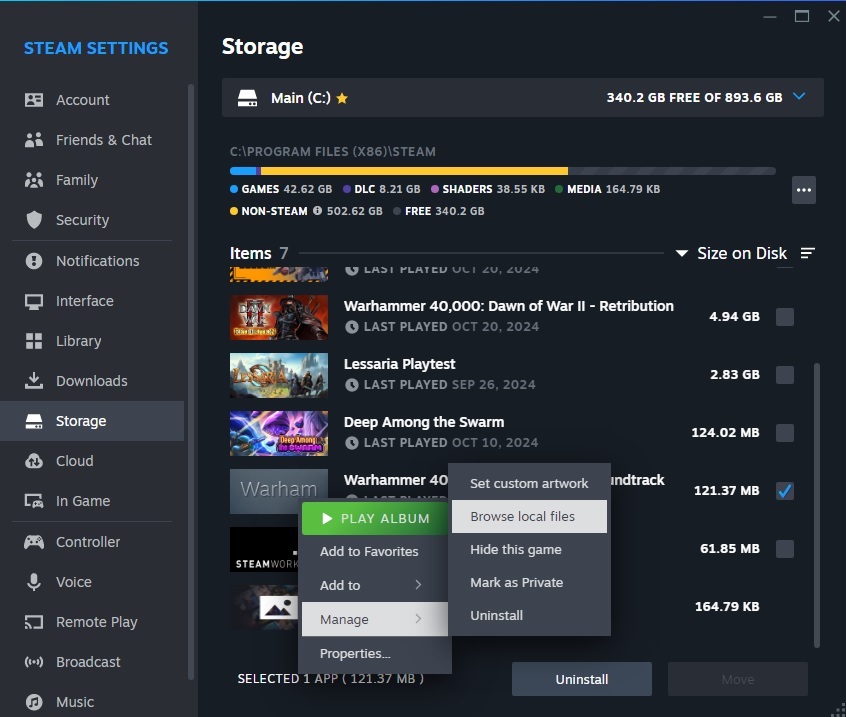Click clock icon on Deep Among the Swarm row
This screenshot has height=717, width=846.
(352, 443)
